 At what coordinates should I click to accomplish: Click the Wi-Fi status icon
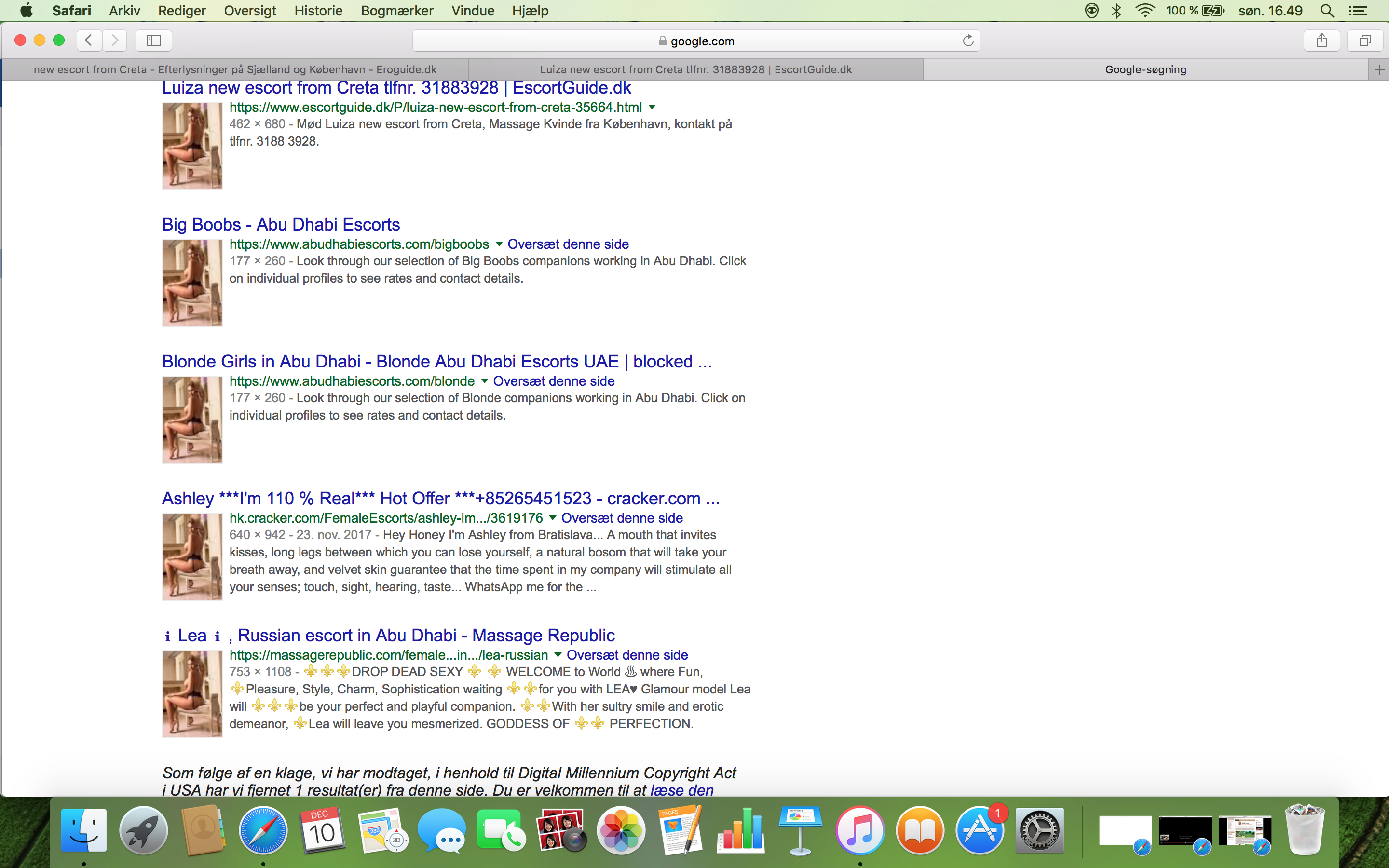click(x=1144, y=10)
